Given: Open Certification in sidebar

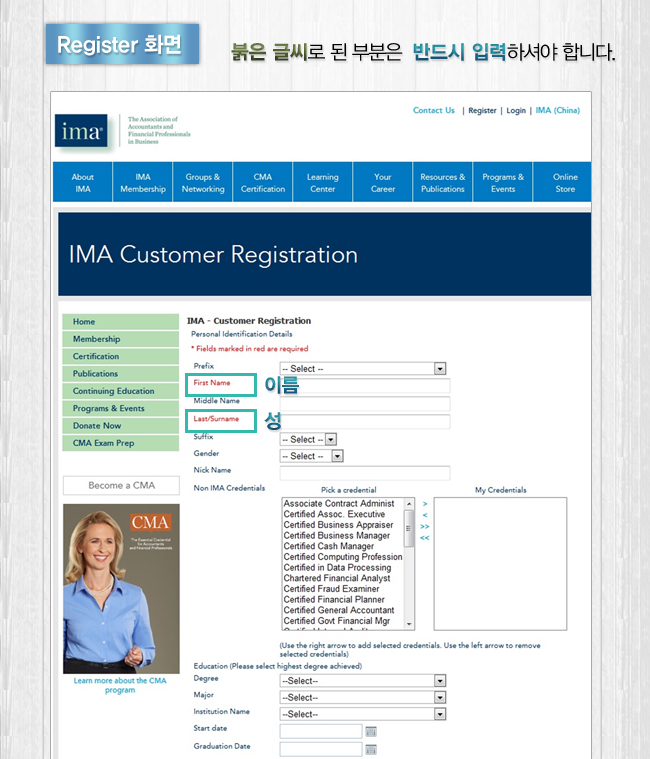Looking at the screenshot, I should (x=121, y=356).
